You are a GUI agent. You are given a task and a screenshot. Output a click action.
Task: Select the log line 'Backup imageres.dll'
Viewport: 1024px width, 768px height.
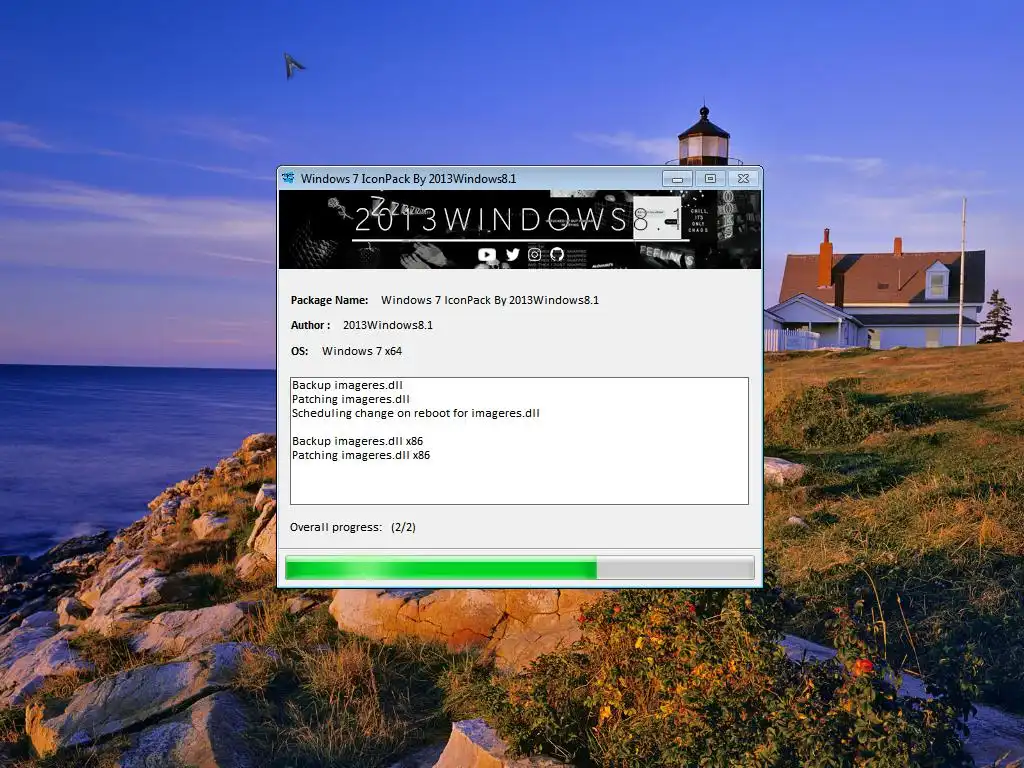[x=347, y=385]
